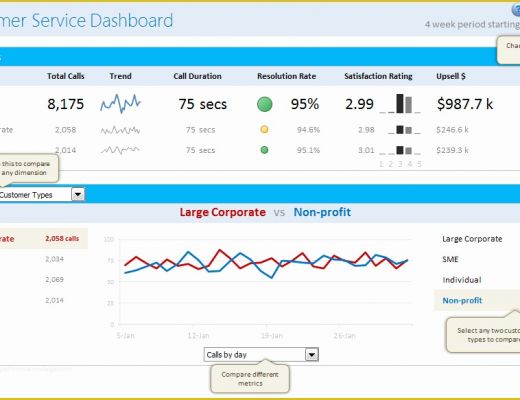Click the 2,014 value left of the chart
The height and width of the screenshot is (400, 520).
pyautogui.click(x=54, y=300)
